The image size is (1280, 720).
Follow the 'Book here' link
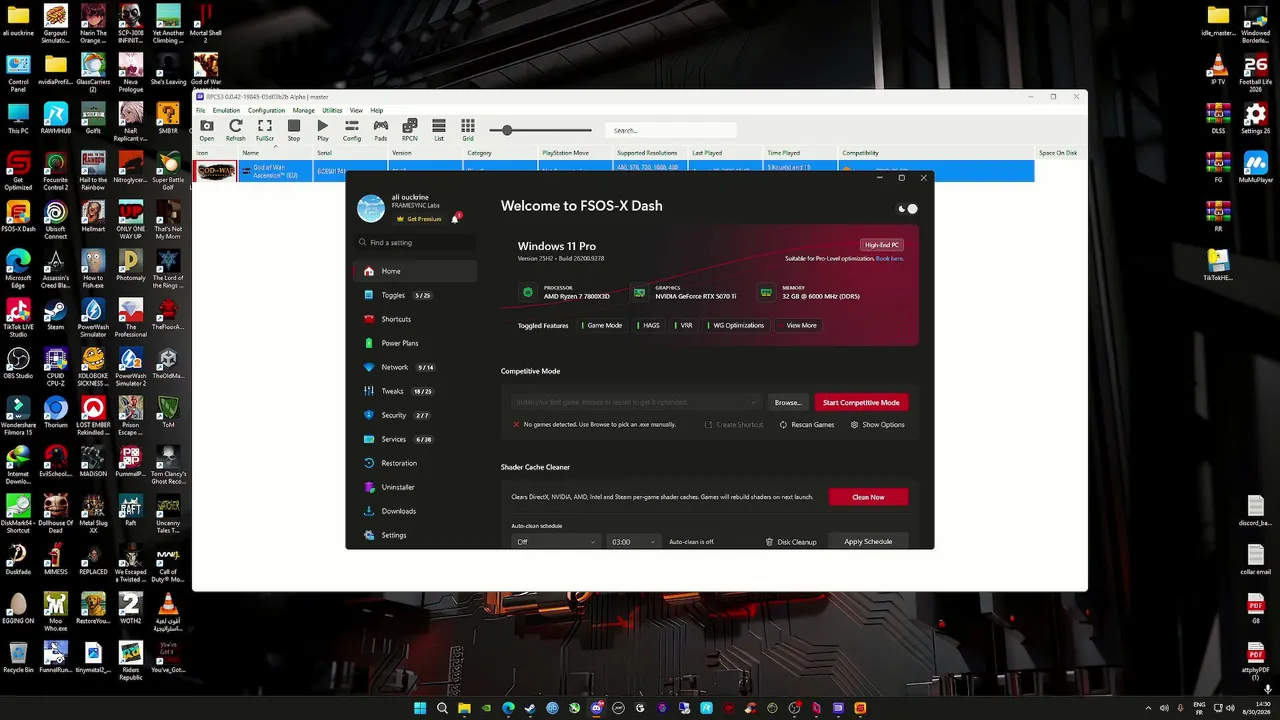pyautogui.click(x=889, y=258)
